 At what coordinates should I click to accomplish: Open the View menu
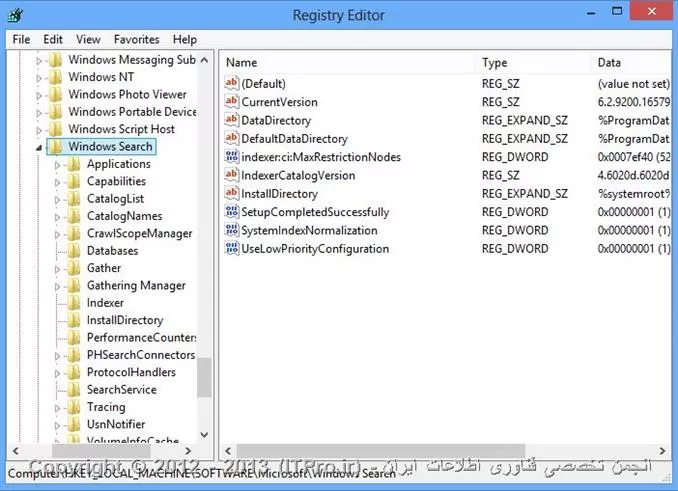tap(88, 40)
